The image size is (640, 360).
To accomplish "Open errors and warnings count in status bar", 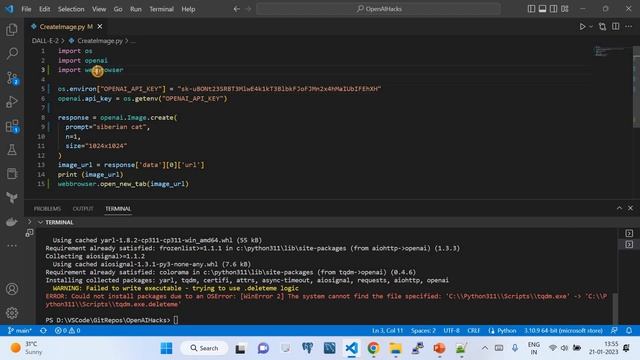I will [x=68, y=331].
